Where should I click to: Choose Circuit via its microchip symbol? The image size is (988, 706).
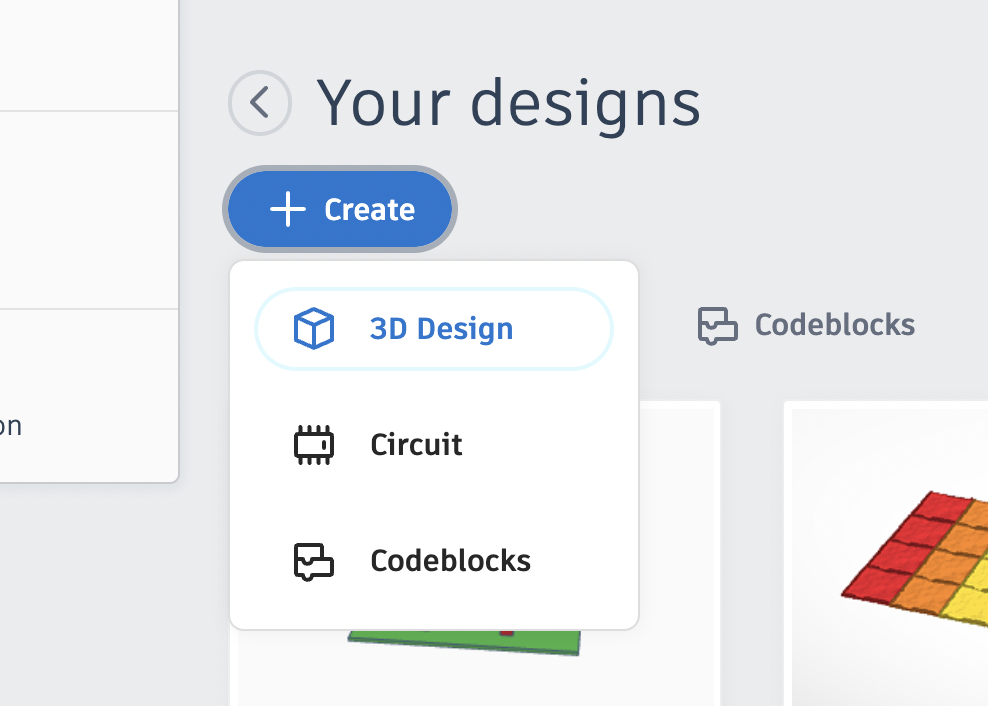pyautogui.click(x=313, y=444)
